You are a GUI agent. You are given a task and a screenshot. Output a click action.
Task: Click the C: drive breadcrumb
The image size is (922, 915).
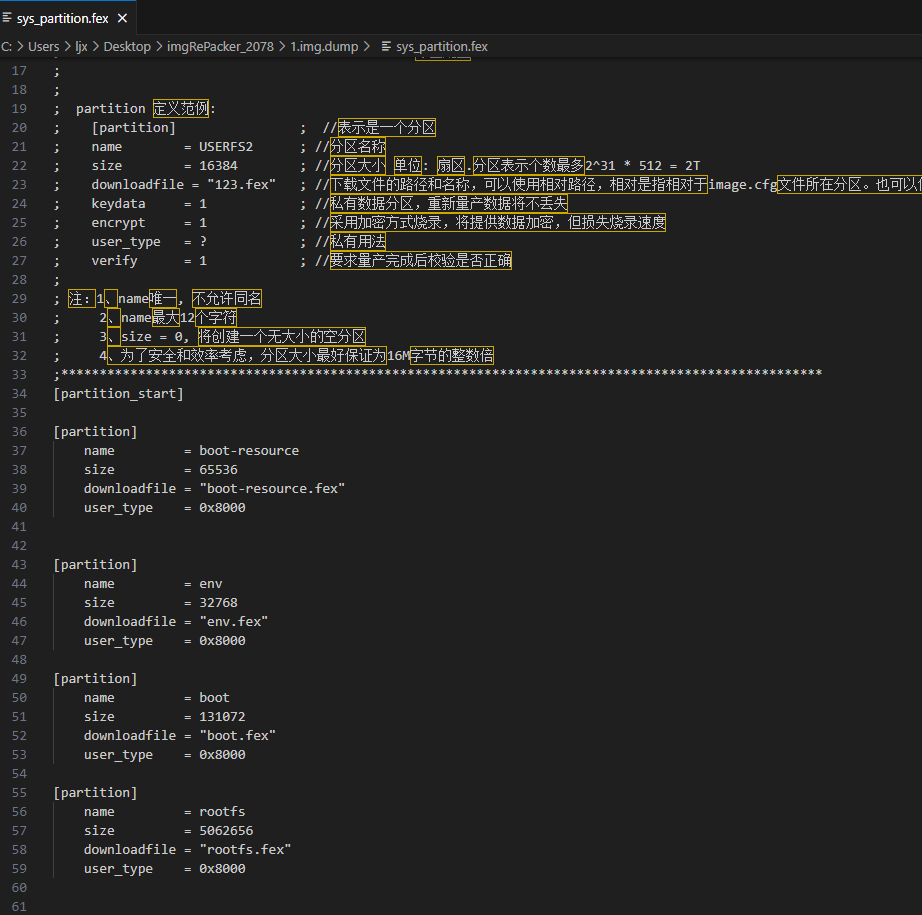click(6, 46)
